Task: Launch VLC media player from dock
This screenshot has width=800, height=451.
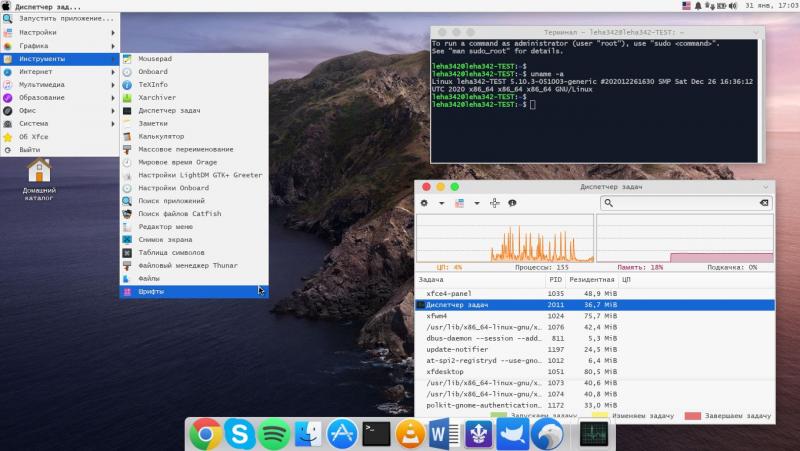Action: 408,433
